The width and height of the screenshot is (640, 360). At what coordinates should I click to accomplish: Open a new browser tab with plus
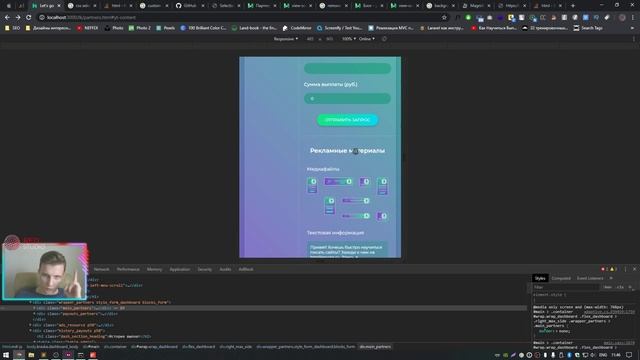coord(573,6)
